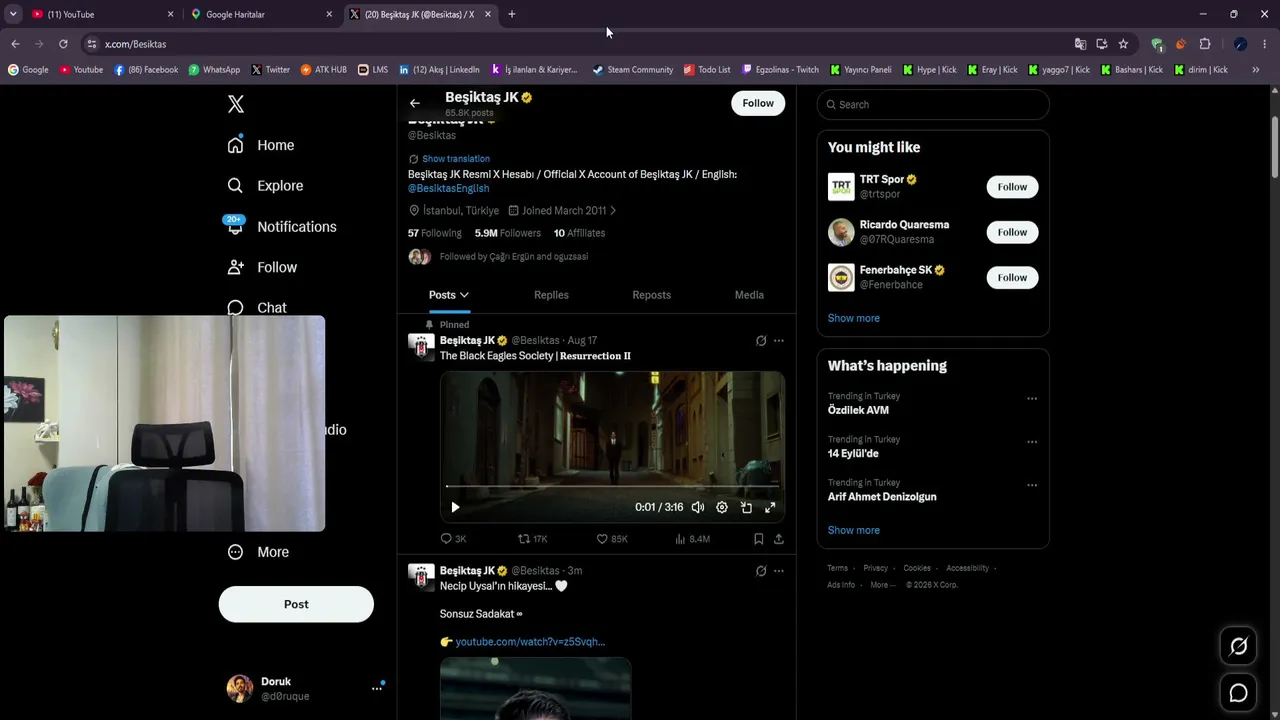
Task: Follow TRT Spor from suggestions
Action: 1012,187
